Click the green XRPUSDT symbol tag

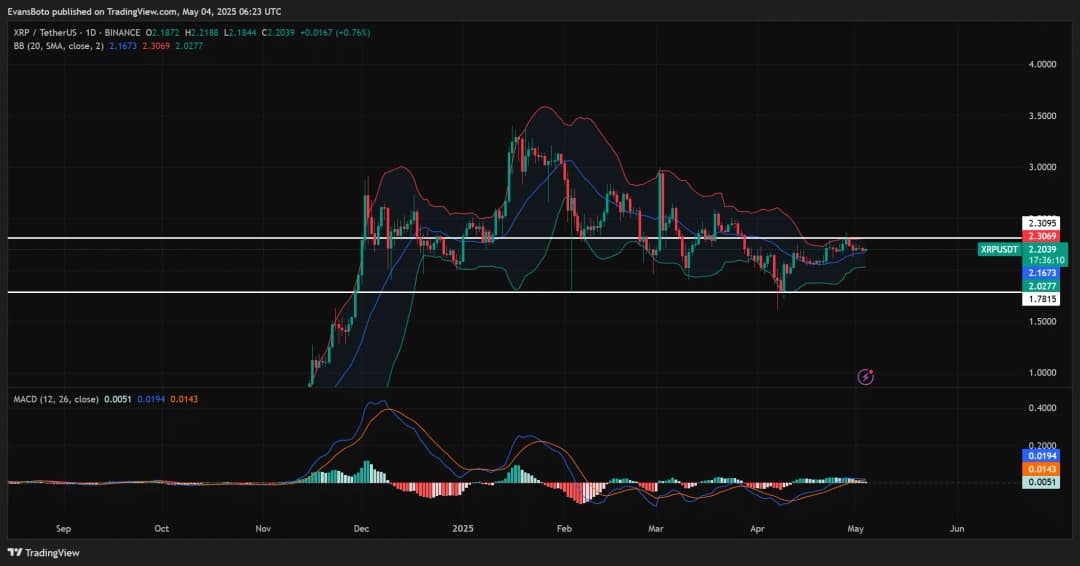[x=999, y=248]
